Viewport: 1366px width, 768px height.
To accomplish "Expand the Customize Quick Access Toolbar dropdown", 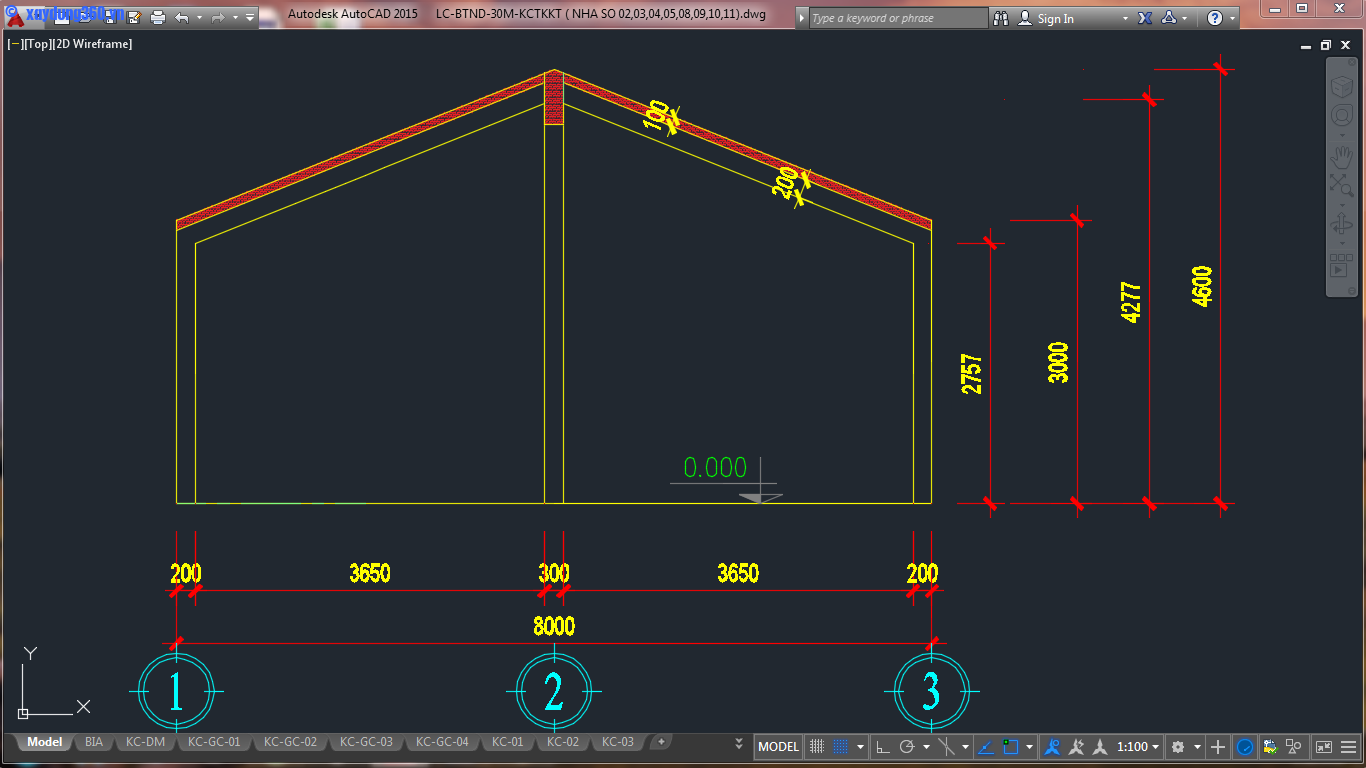I will click(x=250, y=17).
